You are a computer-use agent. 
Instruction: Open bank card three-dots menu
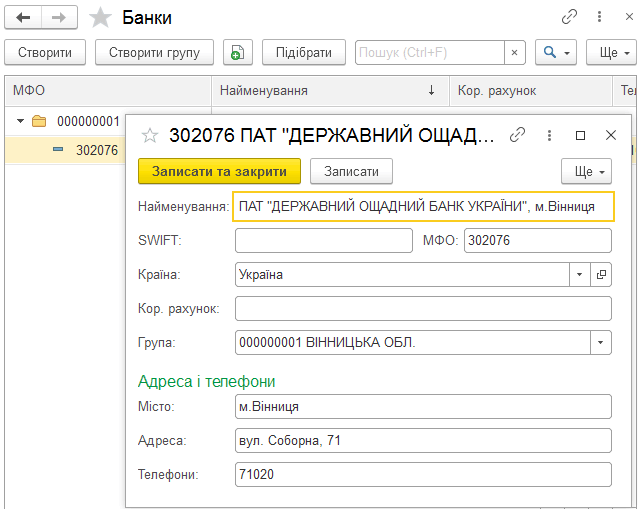point(549,135)
